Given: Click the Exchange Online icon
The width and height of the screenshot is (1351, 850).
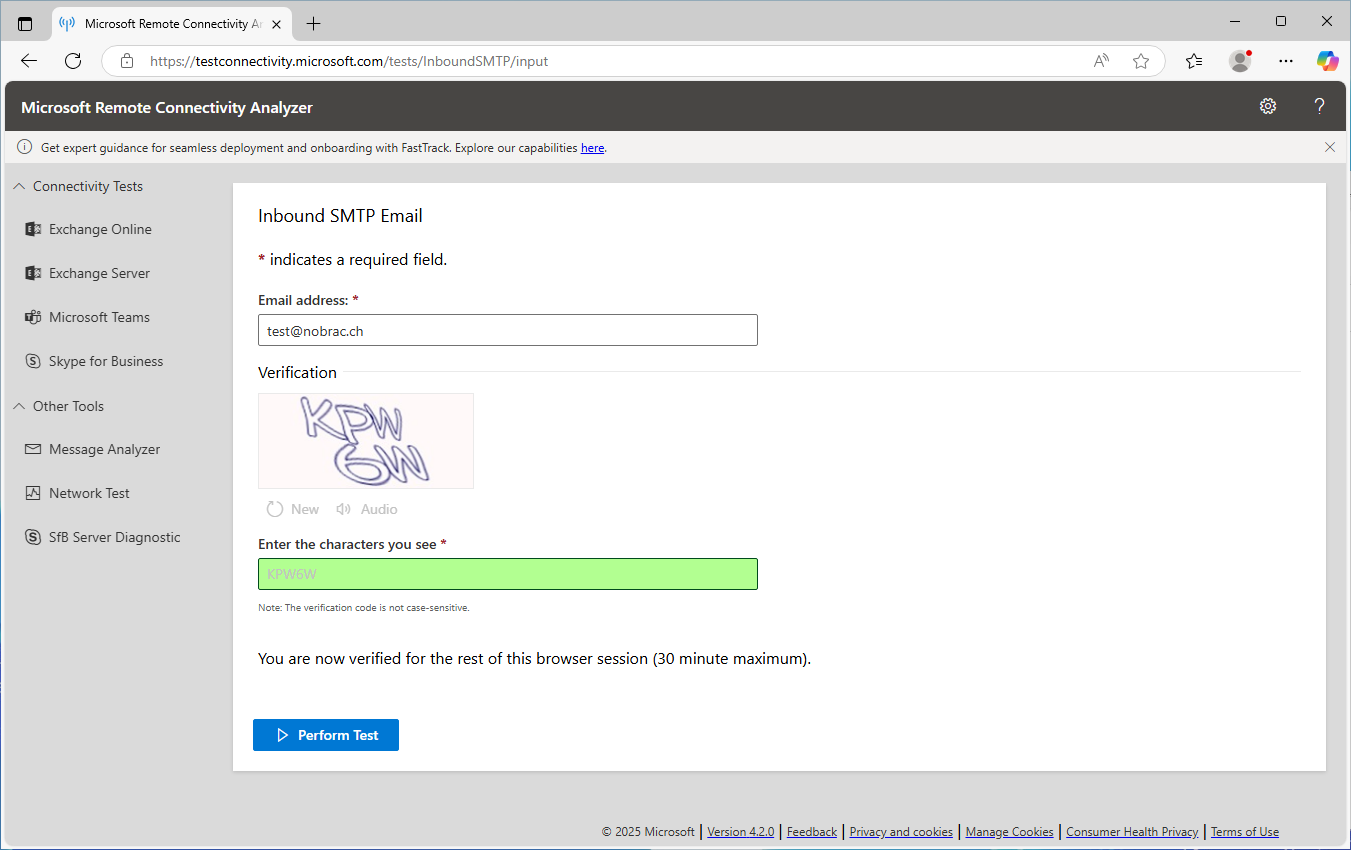Looking at the screenshot, I should click(x=33, y=229).
